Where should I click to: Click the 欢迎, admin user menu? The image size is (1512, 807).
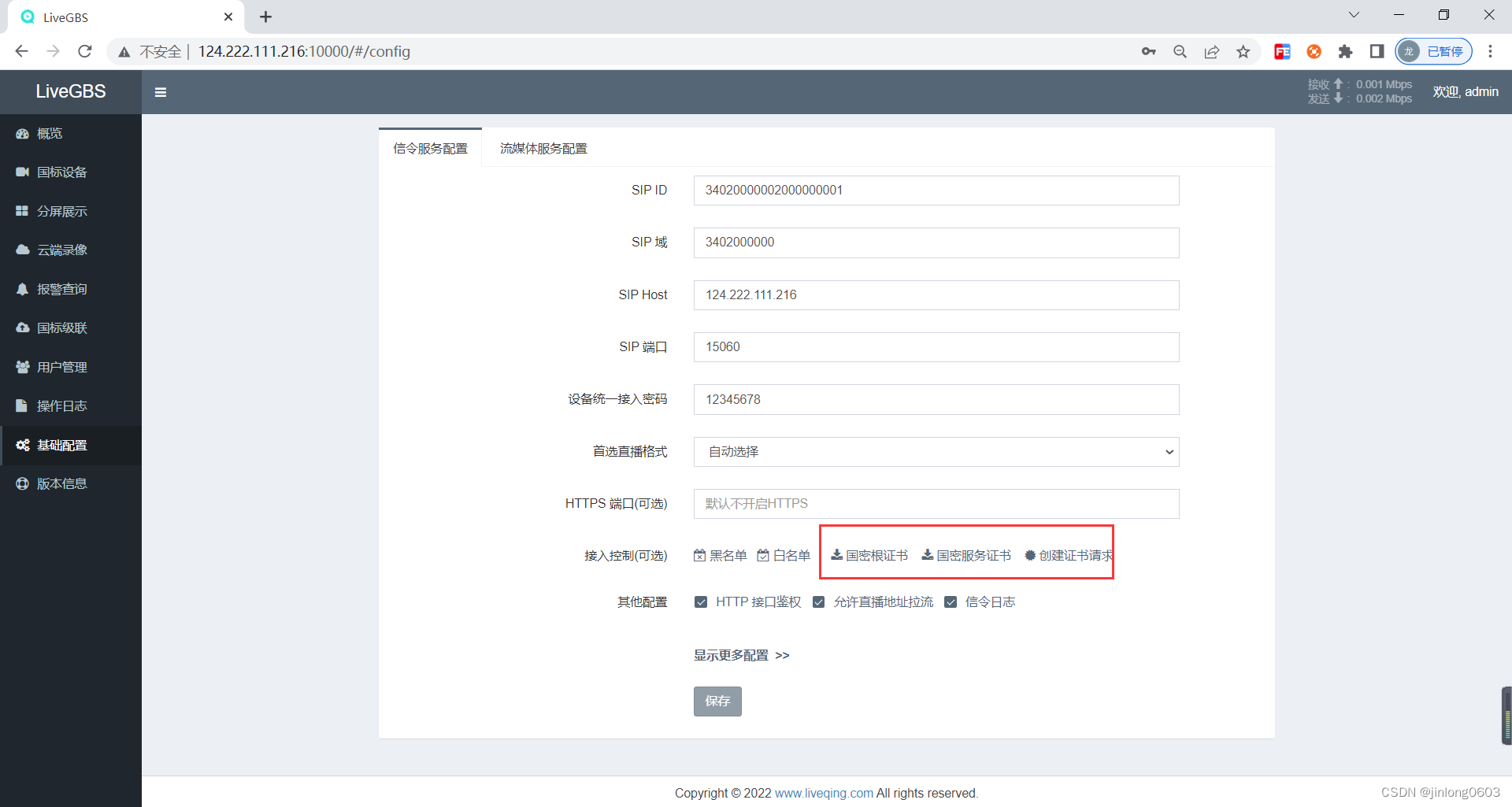click(x=1466, y=92)
